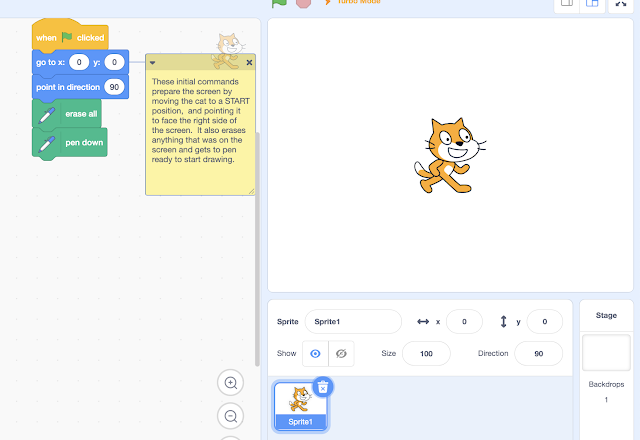Switch to the small stage layout
Screen dimensions: 640x440
point(567,4)
